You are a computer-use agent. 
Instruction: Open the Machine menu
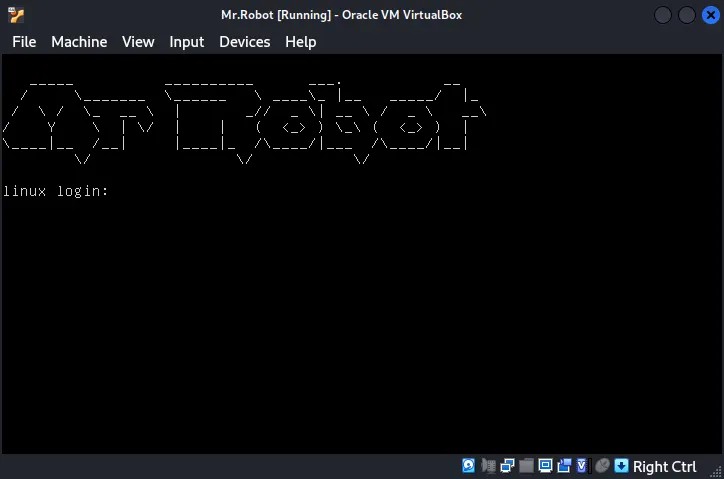[x=79, y=41]
